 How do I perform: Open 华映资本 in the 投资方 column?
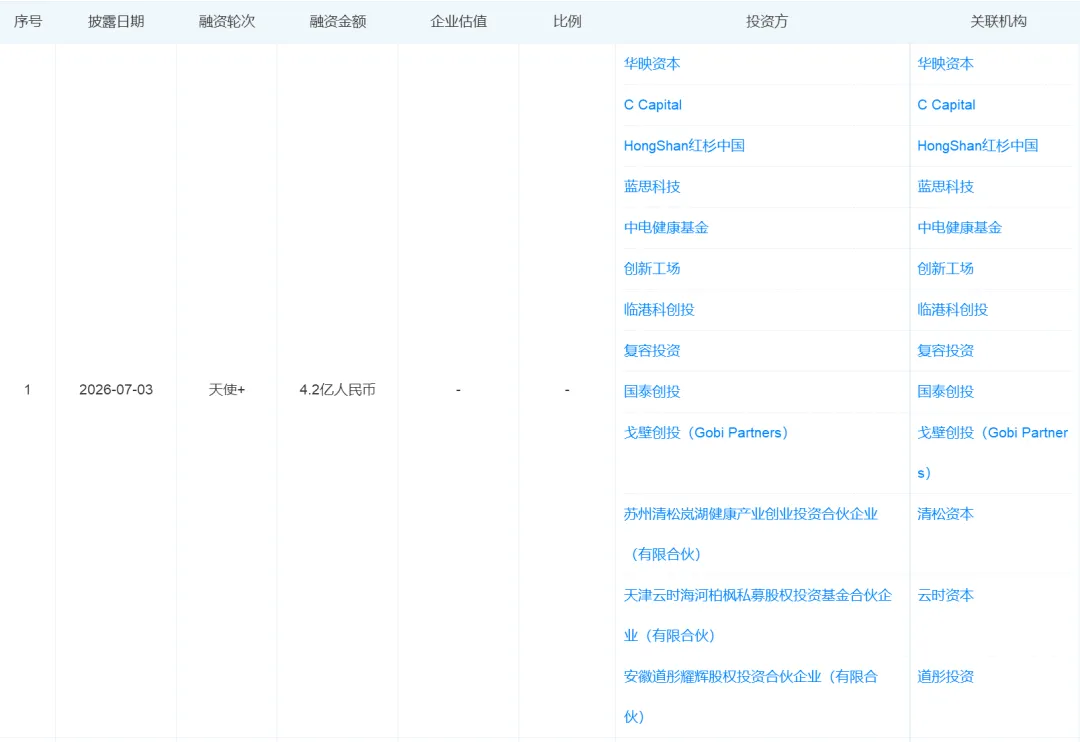pos(652,64)
